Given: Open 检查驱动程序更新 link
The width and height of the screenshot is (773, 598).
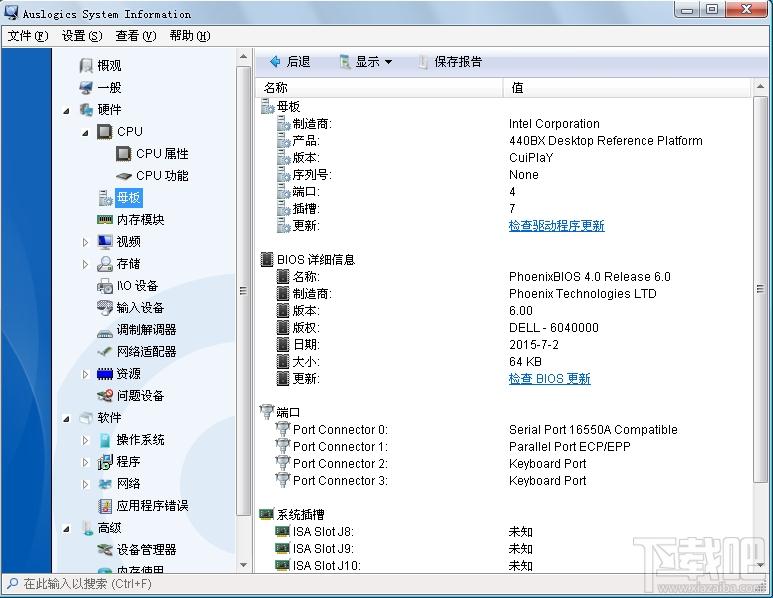Looking at the screenshot, I should pyautogui.click(x=557, y=226).
